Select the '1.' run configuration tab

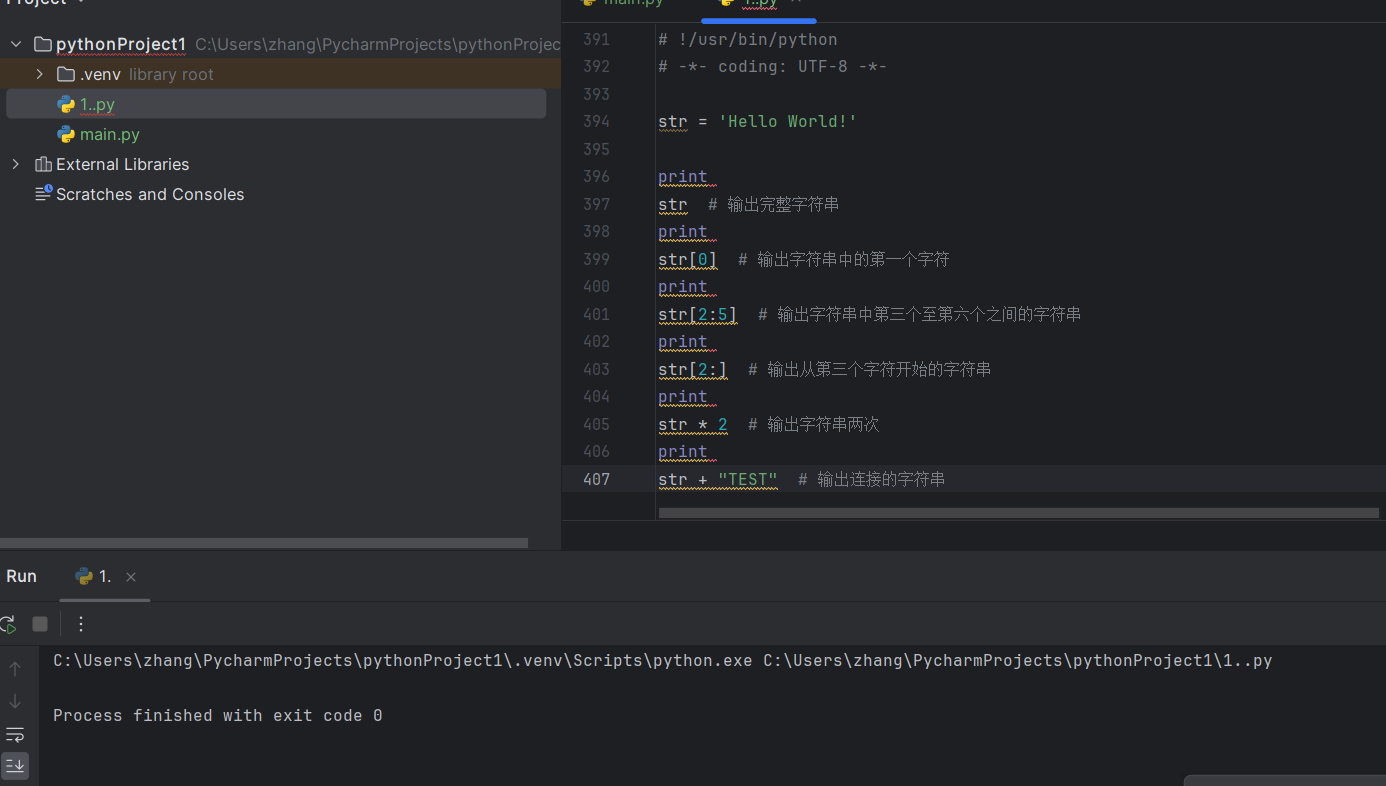[x=104, y=577]
